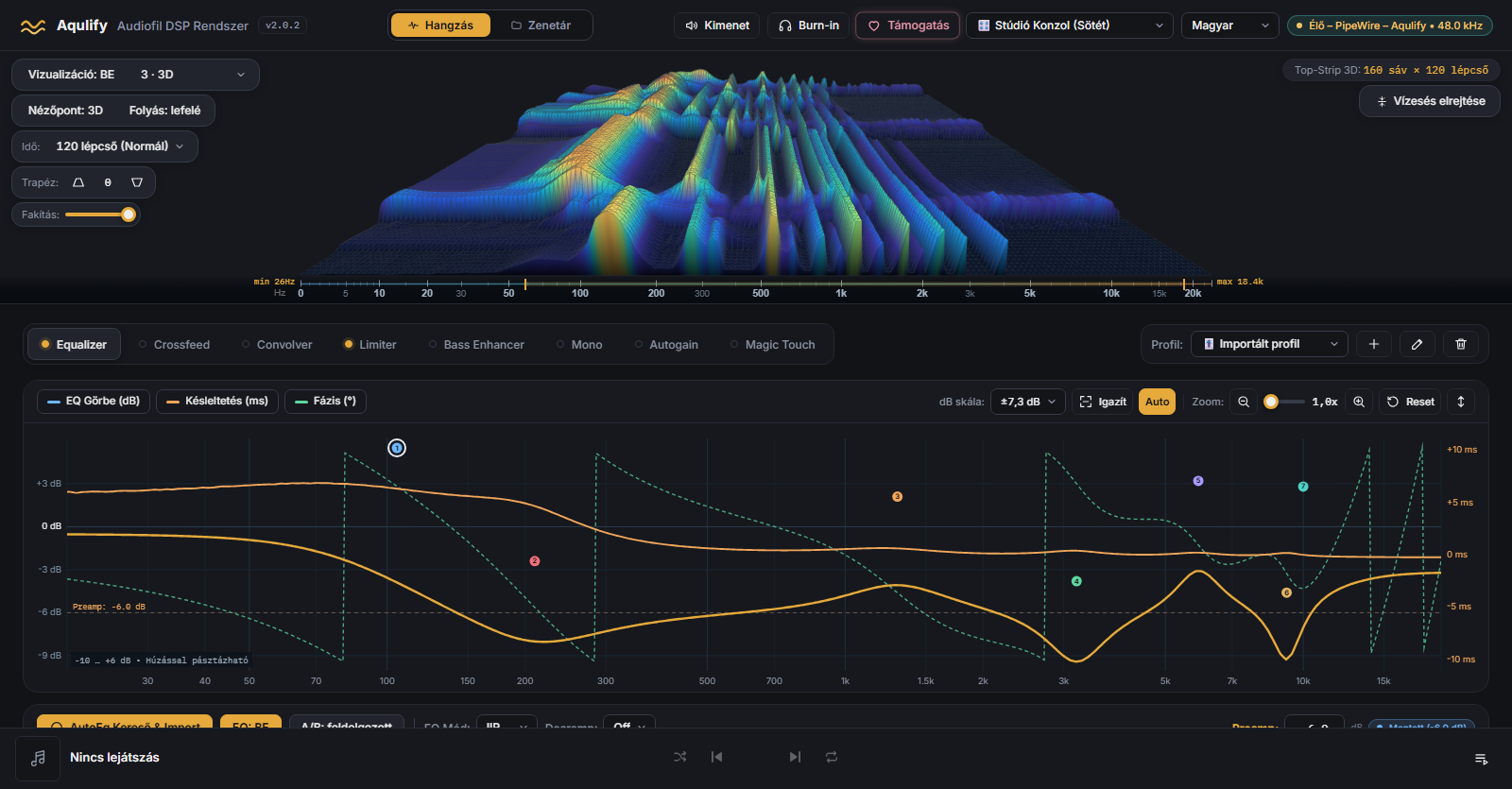Select EQ band node 7
The width and height of the screenshot is (1512, 789).
click(1303, 487)
